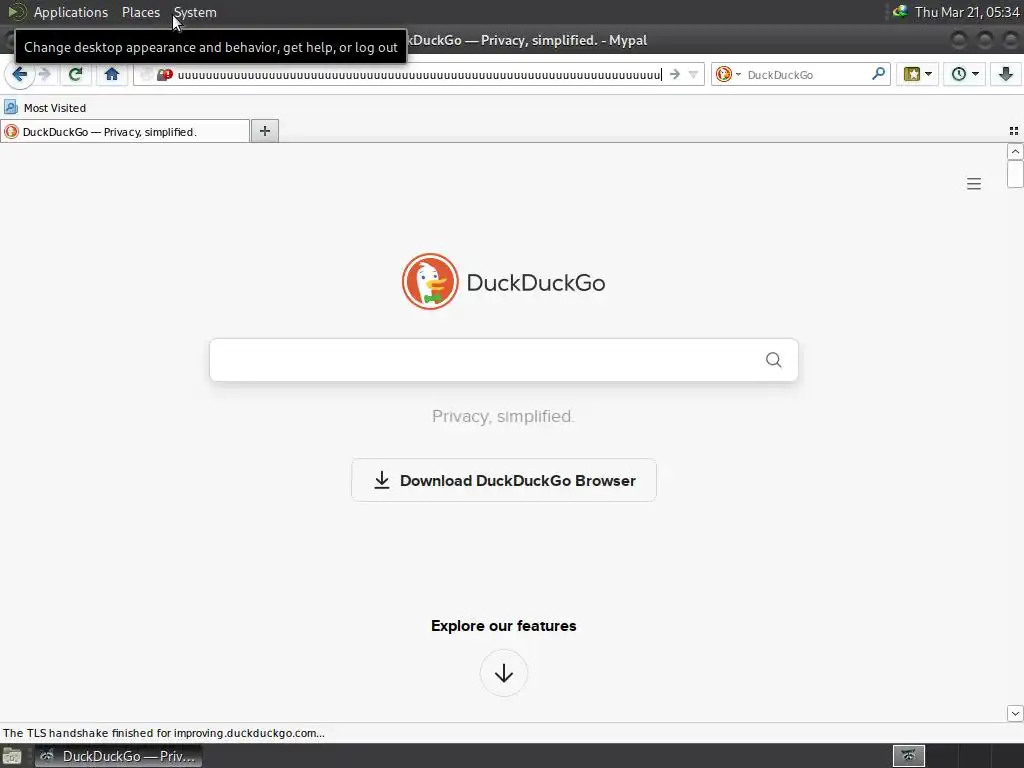
Task: Click the vertical scrollbar thumb
Action: coord(1015,174)
